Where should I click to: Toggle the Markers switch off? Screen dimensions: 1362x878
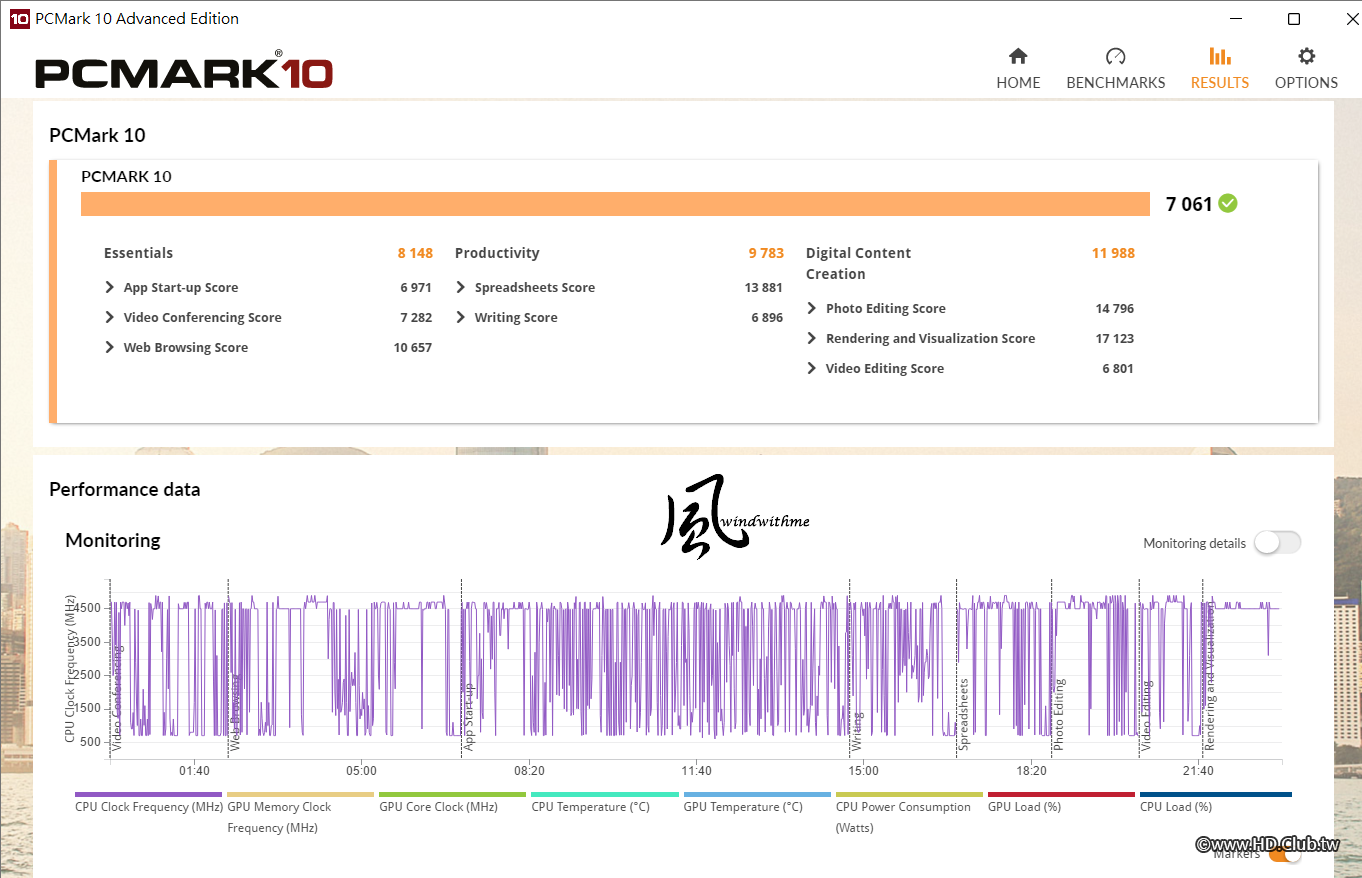coord(1286,853)
